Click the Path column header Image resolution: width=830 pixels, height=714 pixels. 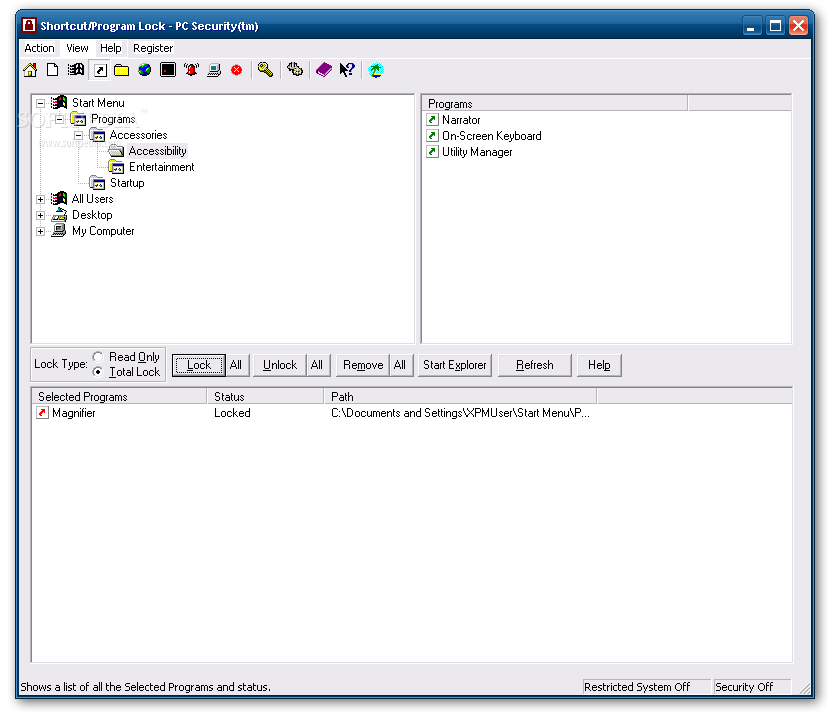click(x=460, y=396)
